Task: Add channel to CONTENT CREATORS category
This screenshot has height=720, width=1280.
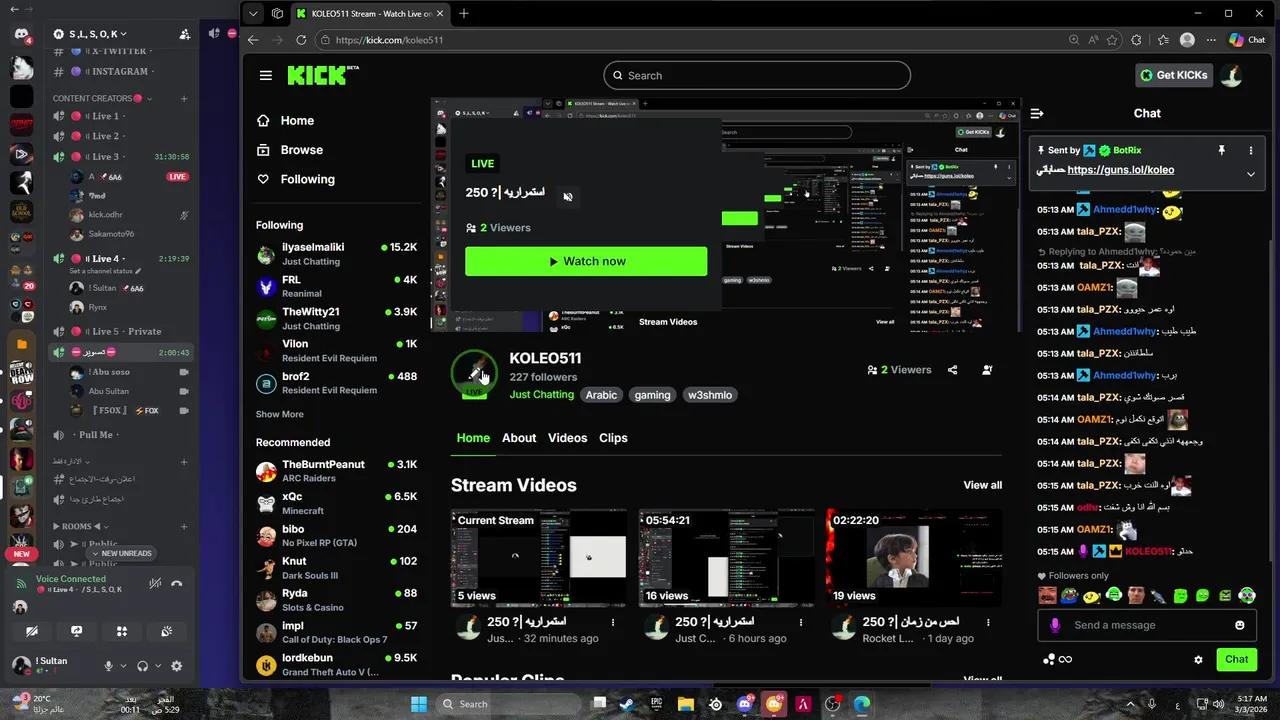Action: [184, 98]
